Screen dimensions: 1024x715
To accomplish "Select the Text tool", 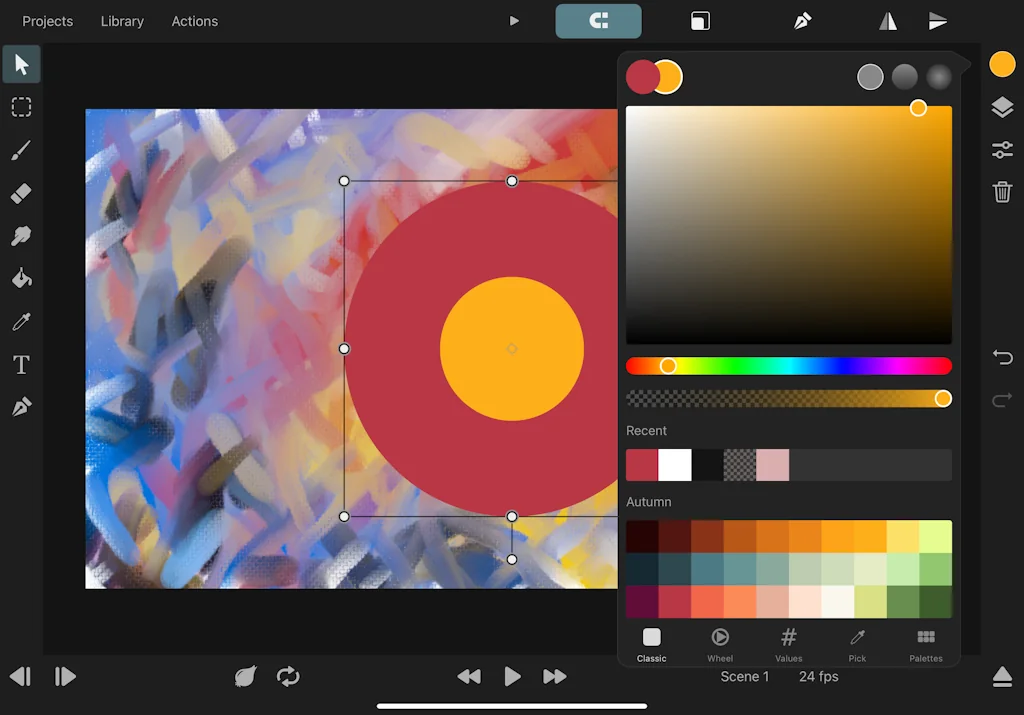I will point(21,365).
